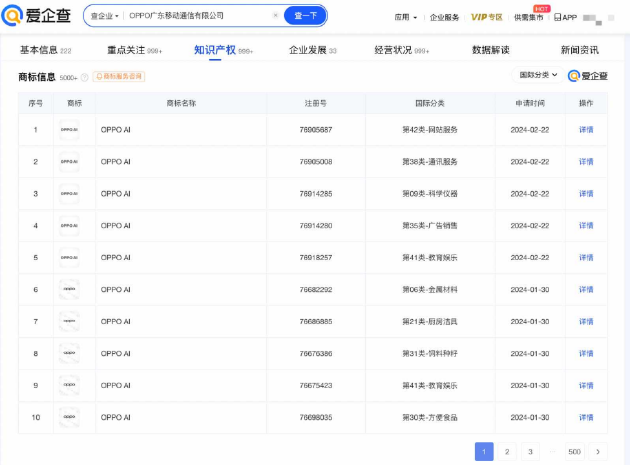Image resolution: width=630 pixels, height=465 pixels.
Task: Go to page 2 of results
Action: tap(507, 452)
